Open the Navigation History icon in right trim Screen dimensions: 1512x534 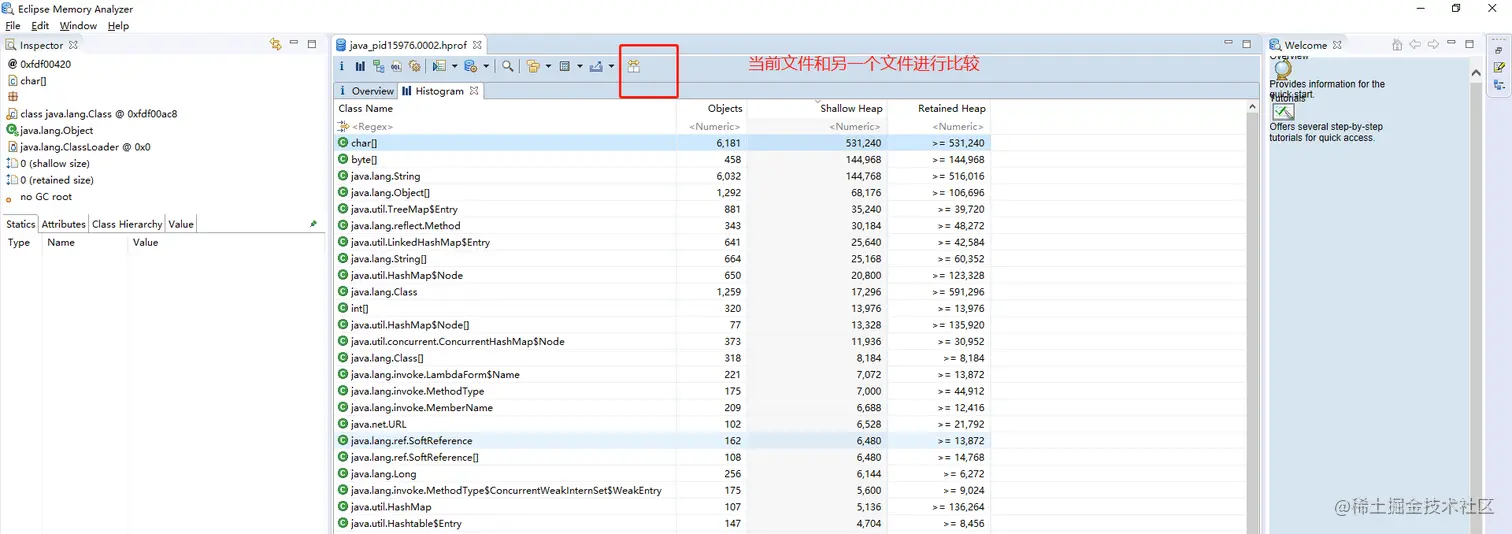click(x=1499, y=85)
